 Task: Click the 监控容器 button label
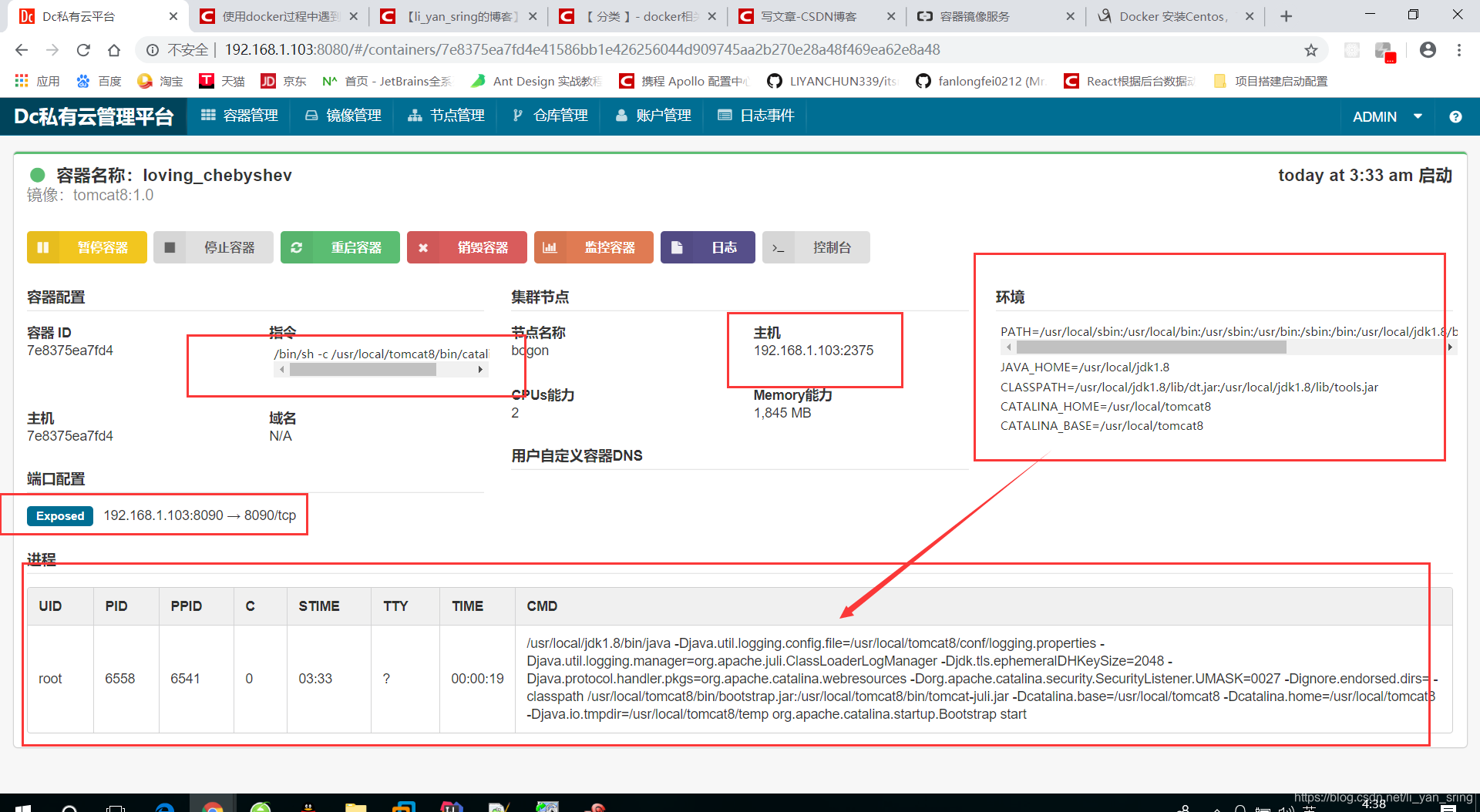610,247
